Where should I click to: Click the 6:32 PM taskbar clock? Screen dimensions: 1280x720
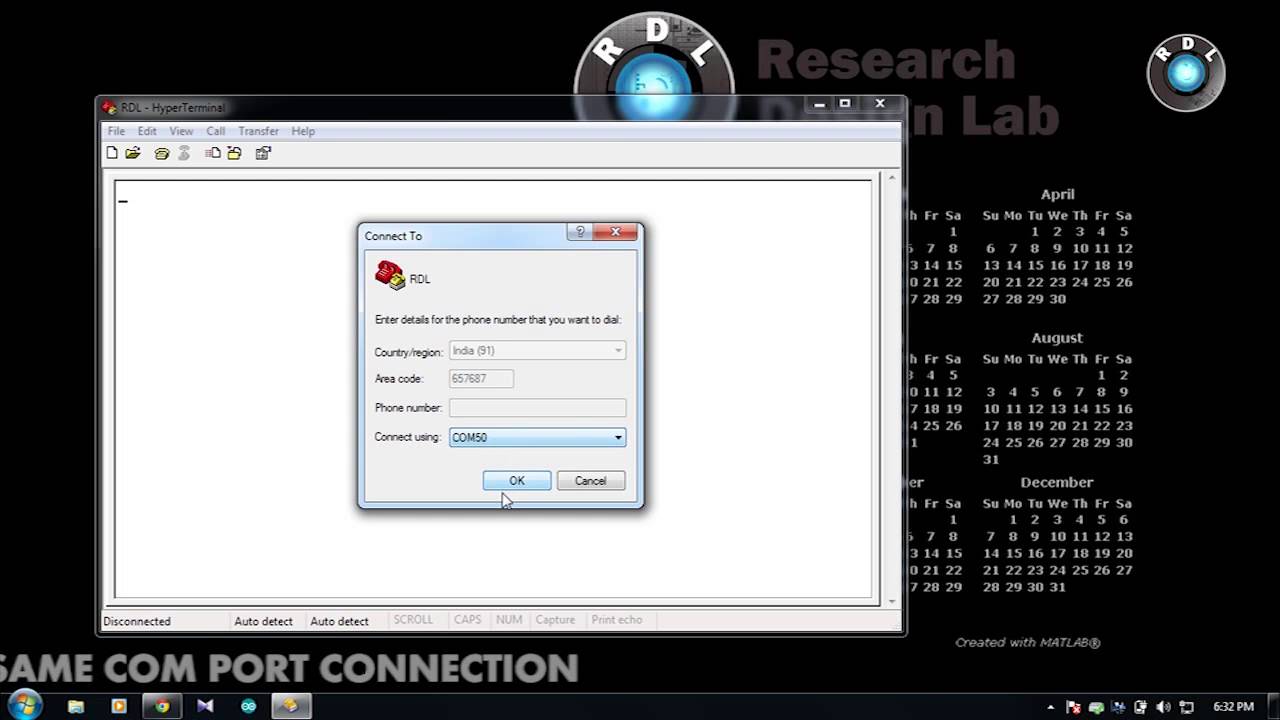[x=1233, y=707]
